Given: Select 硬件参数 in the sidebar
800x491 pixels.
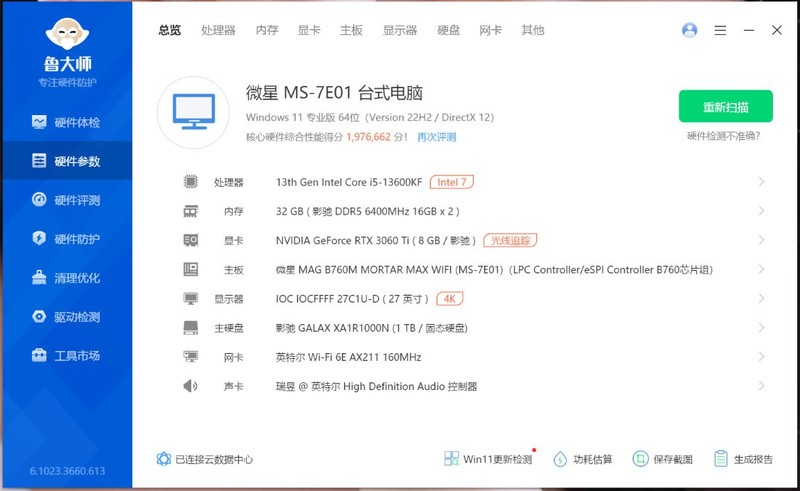Looking at the screenshot, I should 66,161.
